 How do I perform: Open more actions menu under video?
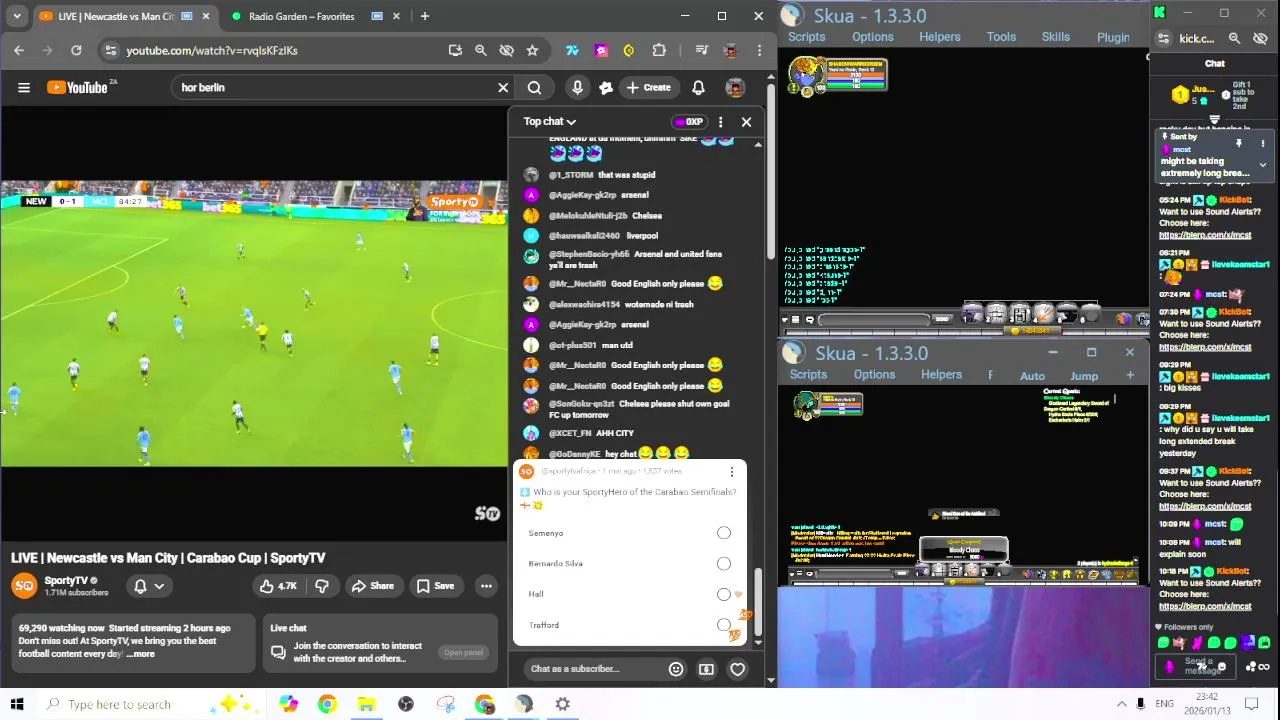(x=486, y=586)
